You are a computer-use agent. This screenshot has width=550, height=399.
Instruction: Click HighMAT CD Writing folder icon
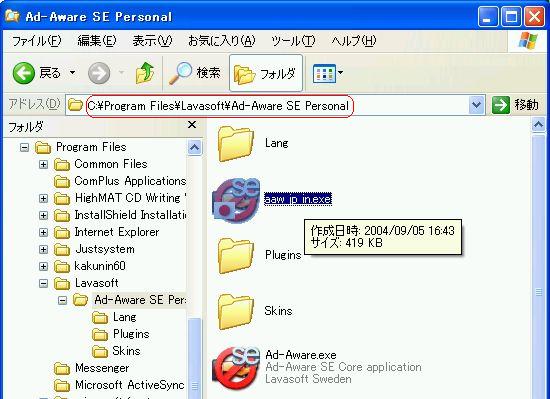pyautogui.click(x=62, y=198)
